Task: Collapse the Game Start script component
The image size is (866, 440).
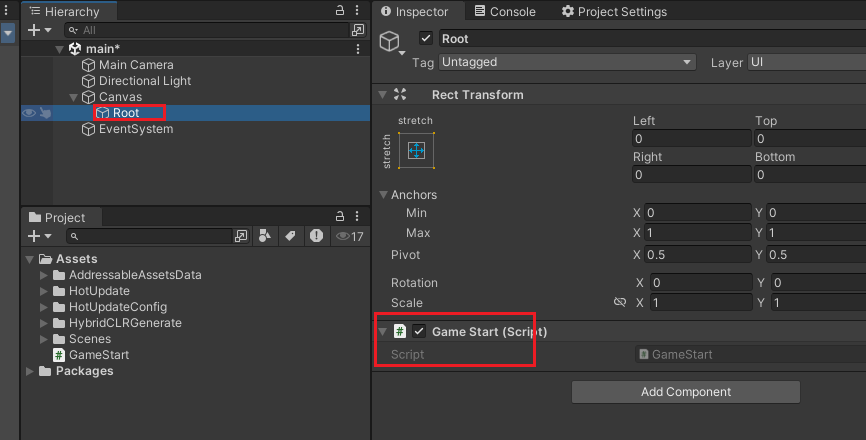Action: (x=383, y=332)
